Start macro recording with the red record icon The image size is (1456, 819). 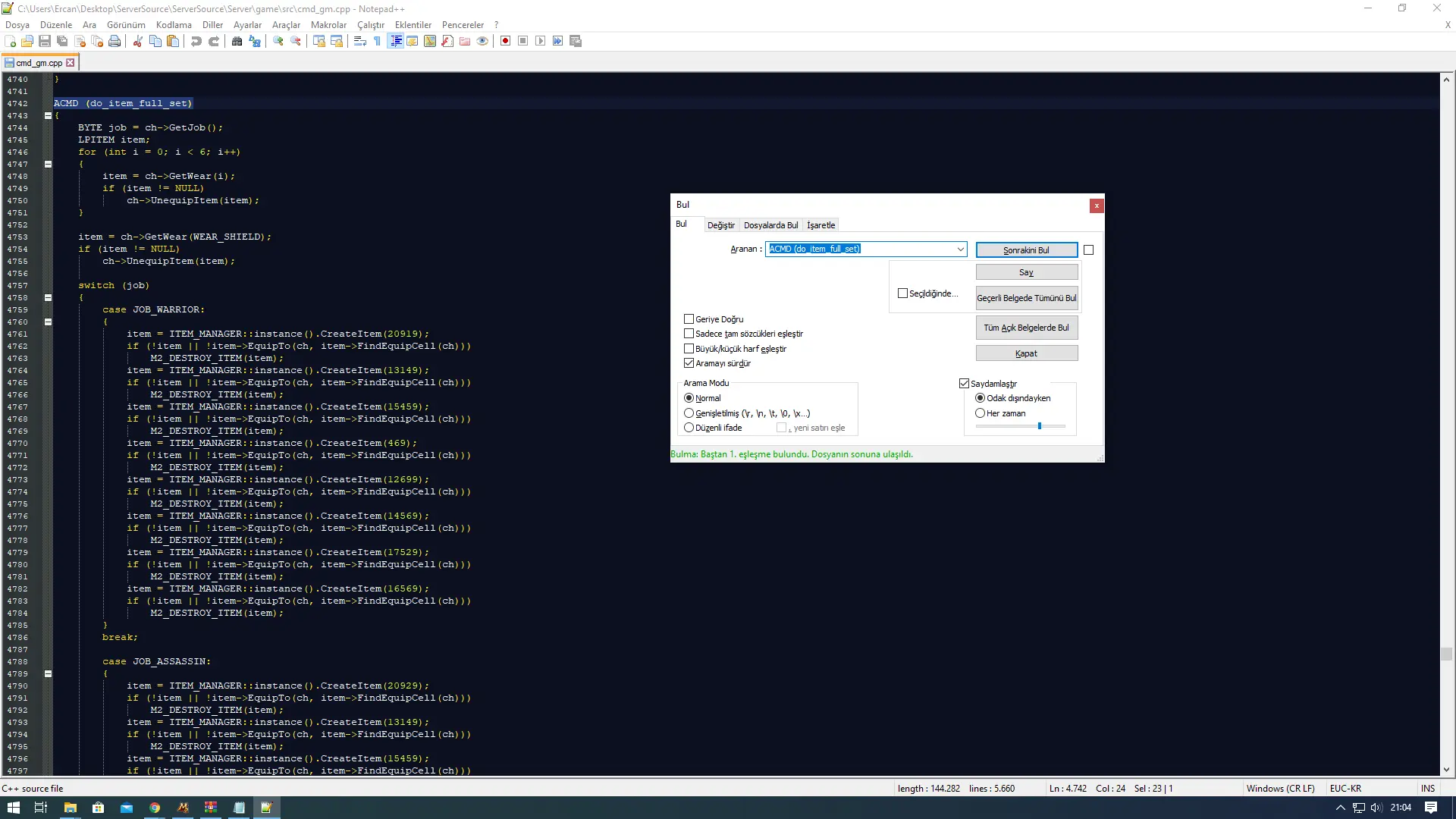coord(504,41)
